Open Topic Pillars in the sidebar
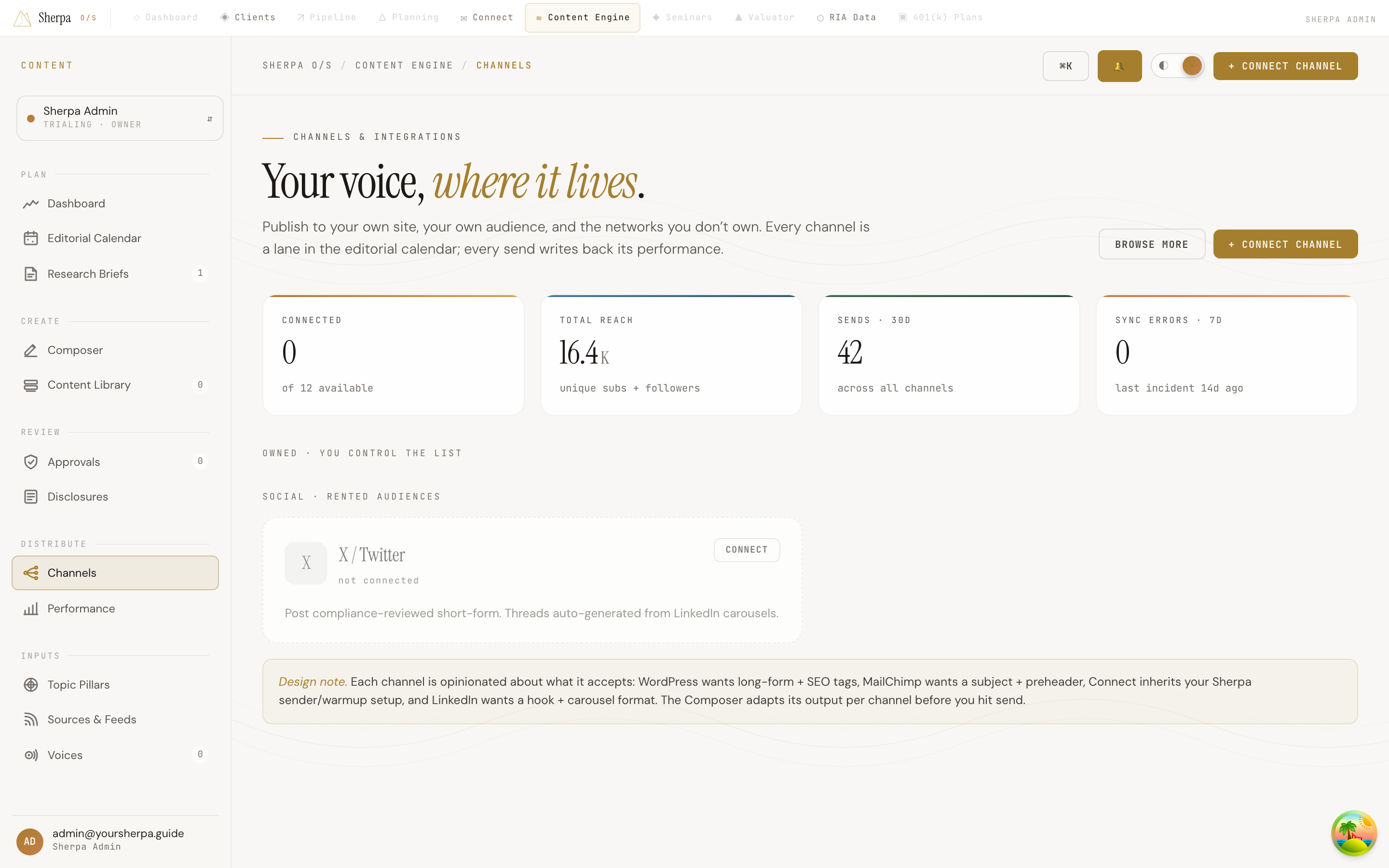Screen dimensions: 1389x868 (115, 685)
